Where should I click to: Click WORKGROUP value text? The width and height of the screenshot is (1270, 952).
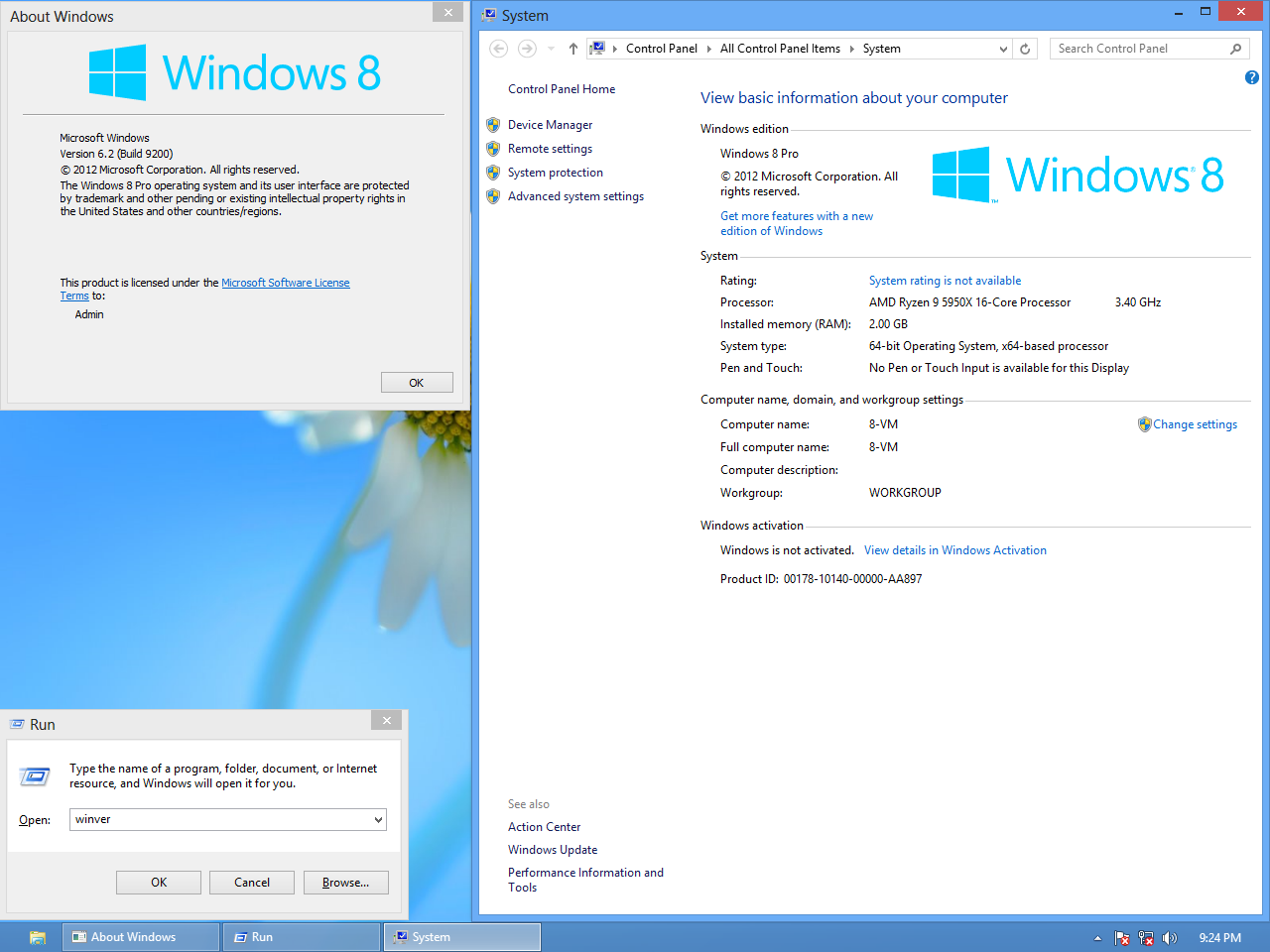(x=905, y=493)
